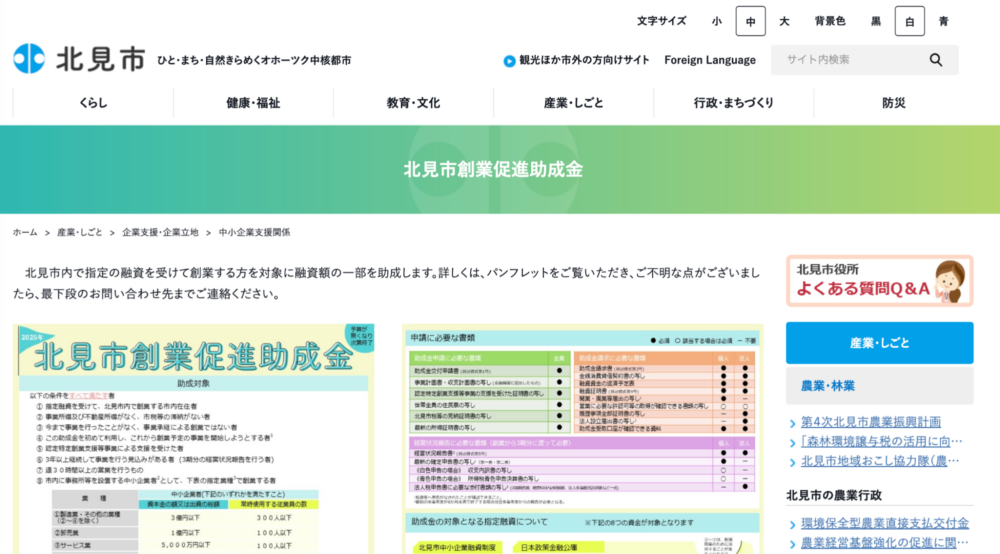This screenshot has width=1000, height=554.
Task: Click the chevron beside 農業経営基盤強化の促進 link
Action: [x=792, y=544]
